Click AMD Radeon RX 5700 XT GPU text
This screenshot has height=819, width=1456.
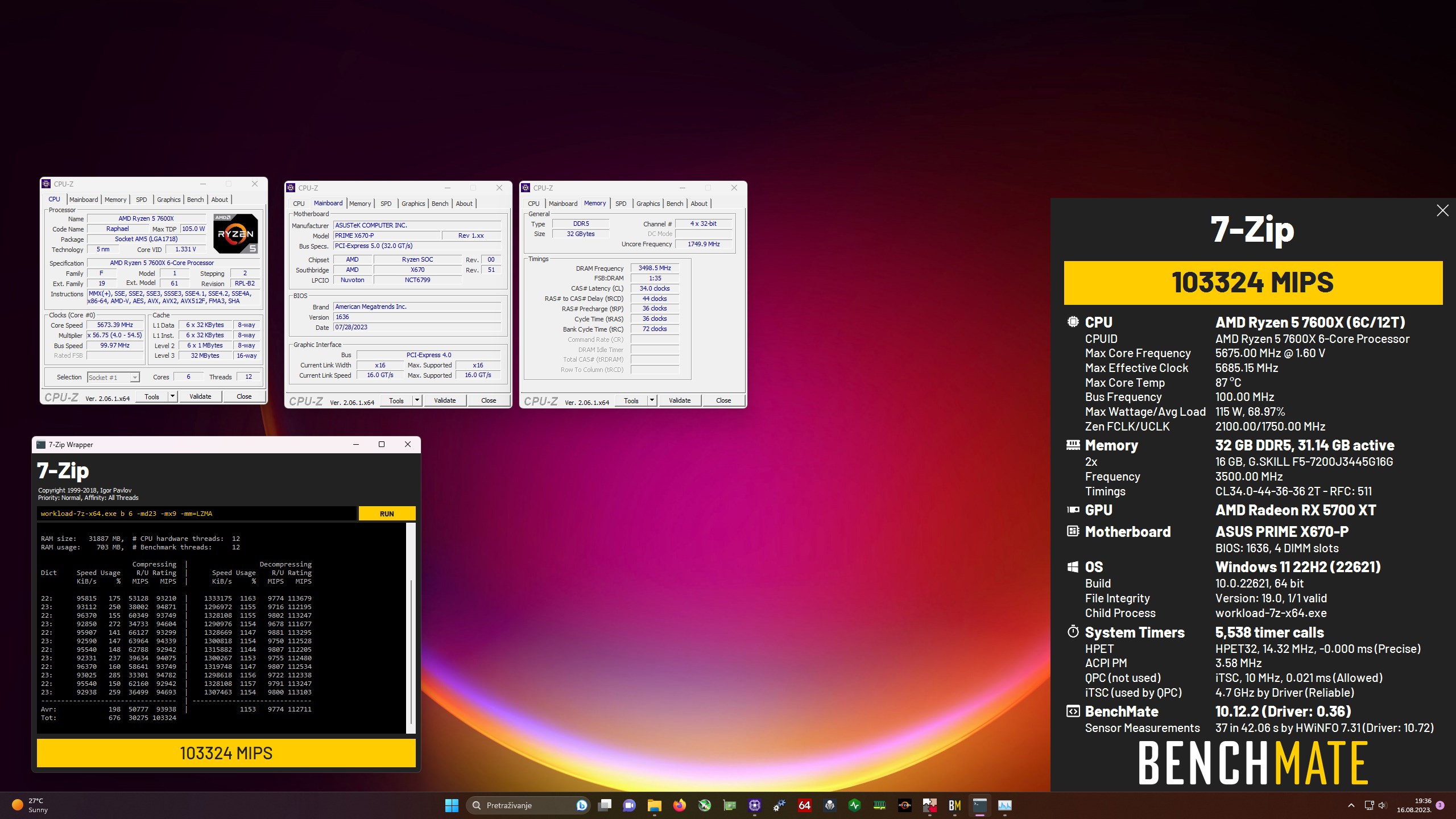click(1296, 510)
